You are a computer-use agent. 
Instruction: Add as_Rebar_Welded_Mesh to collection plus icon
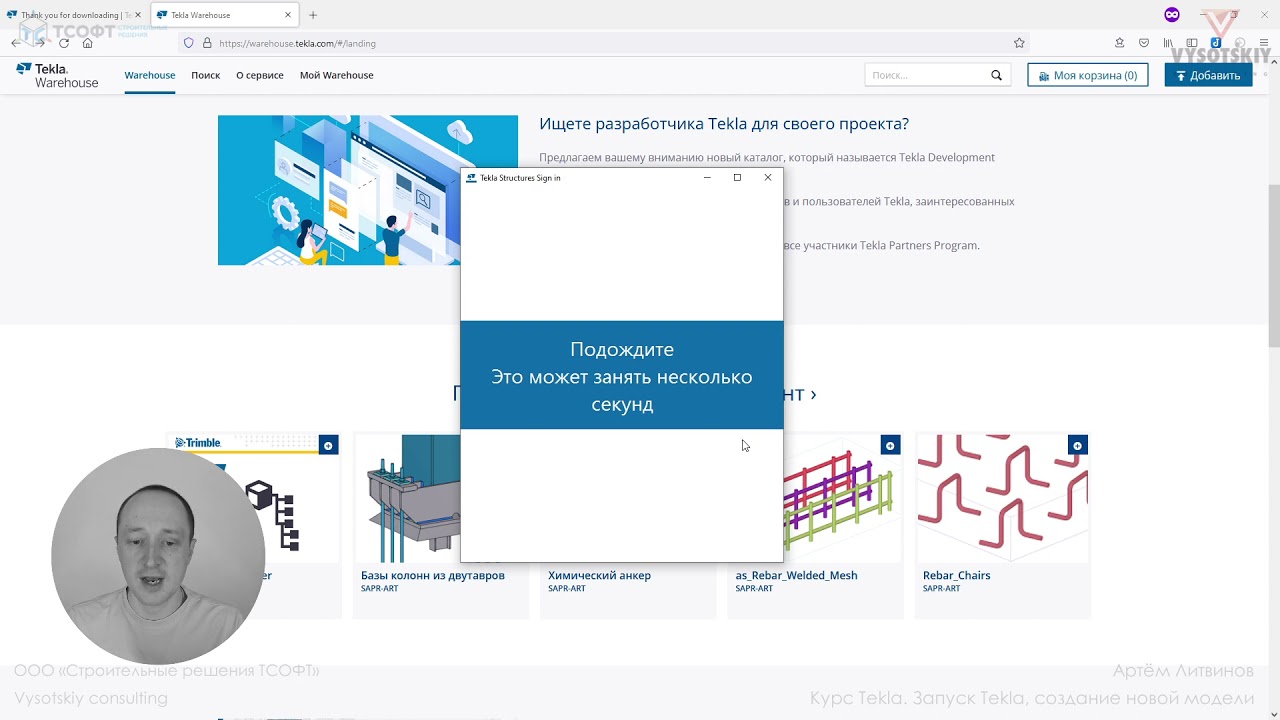(890, 445)
